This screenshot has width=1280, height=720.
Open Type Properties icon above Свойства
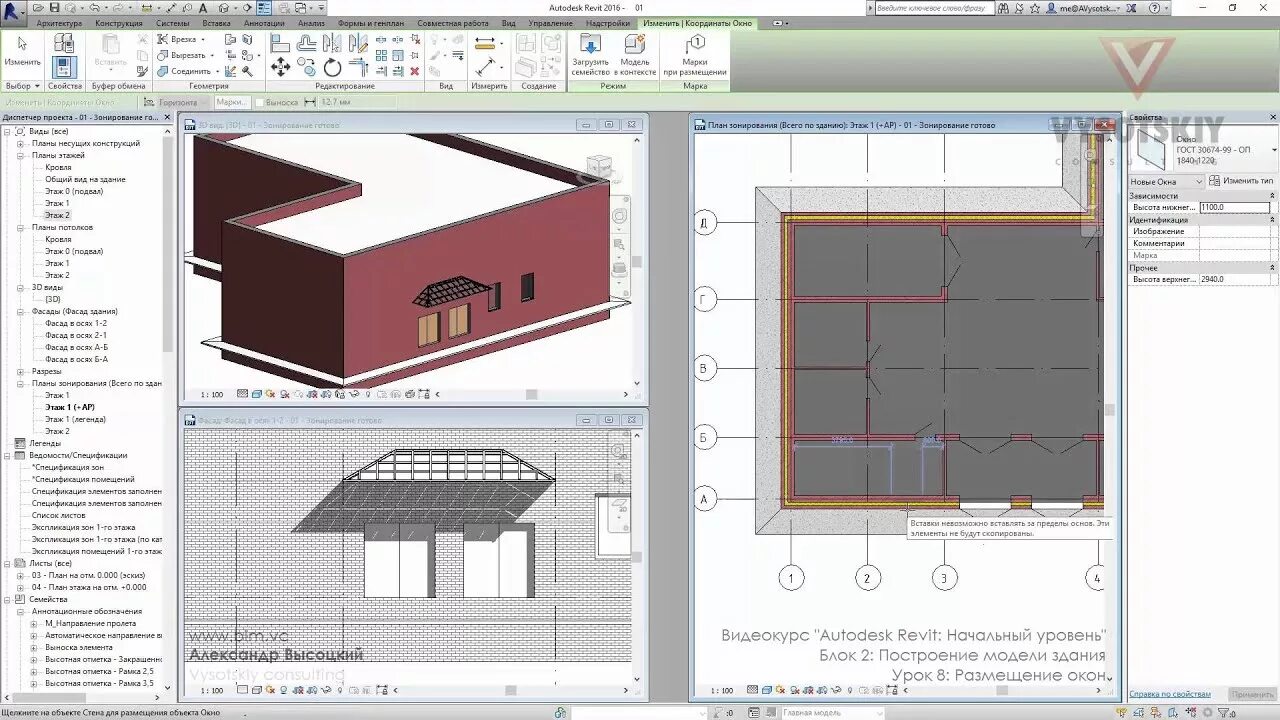(64, 43)
